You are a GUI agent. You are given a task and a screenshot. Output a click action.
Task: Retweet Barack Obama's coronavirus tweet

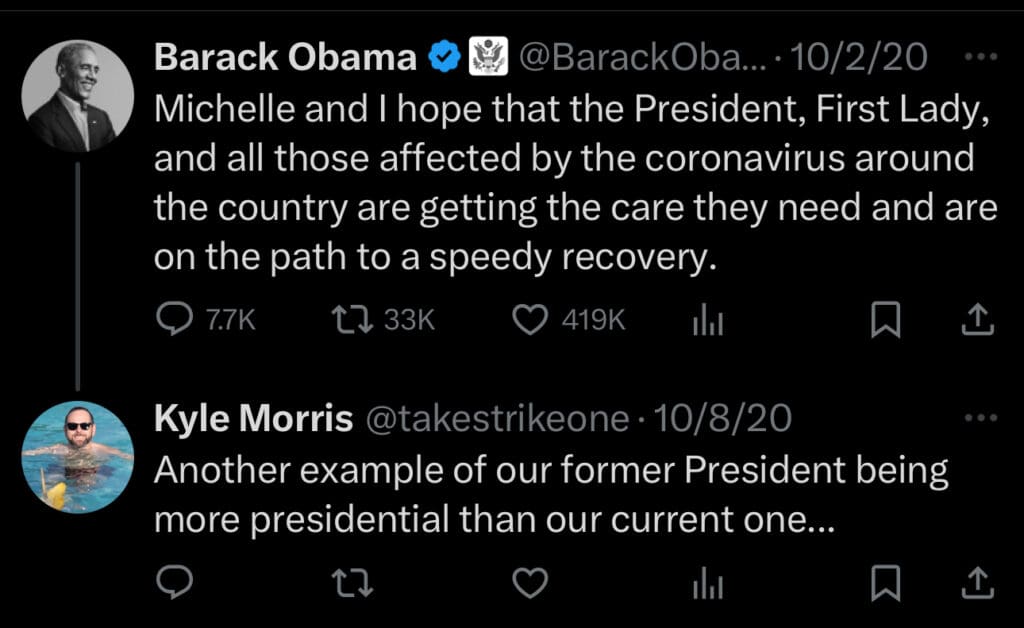352,320
